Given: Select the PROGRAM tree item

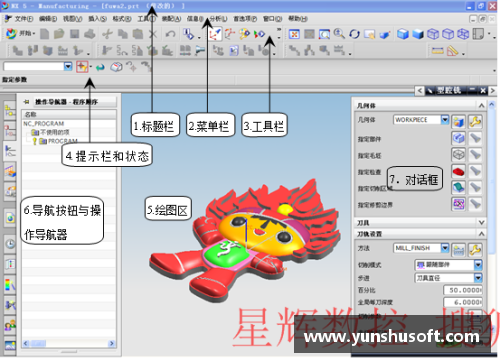Looking at the screenshot, I should [x=63, y=141].
